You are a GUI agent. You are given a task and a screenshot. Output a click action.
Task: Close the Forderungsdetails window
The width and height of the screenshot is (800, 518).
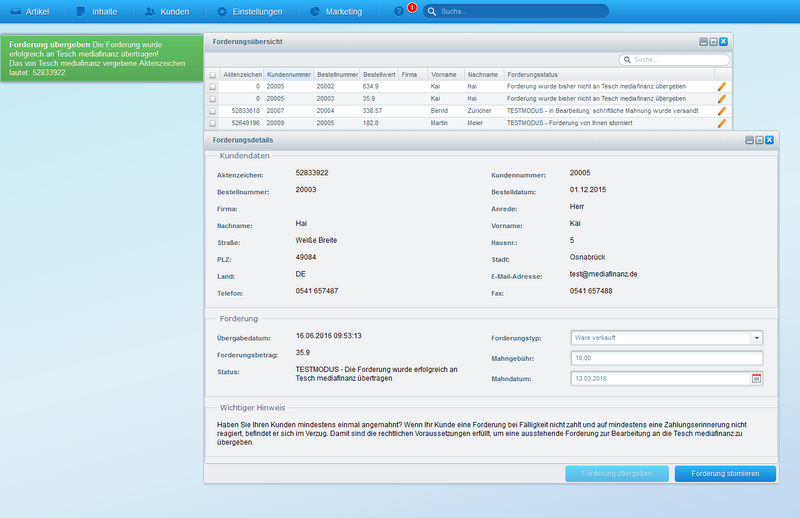769,140
